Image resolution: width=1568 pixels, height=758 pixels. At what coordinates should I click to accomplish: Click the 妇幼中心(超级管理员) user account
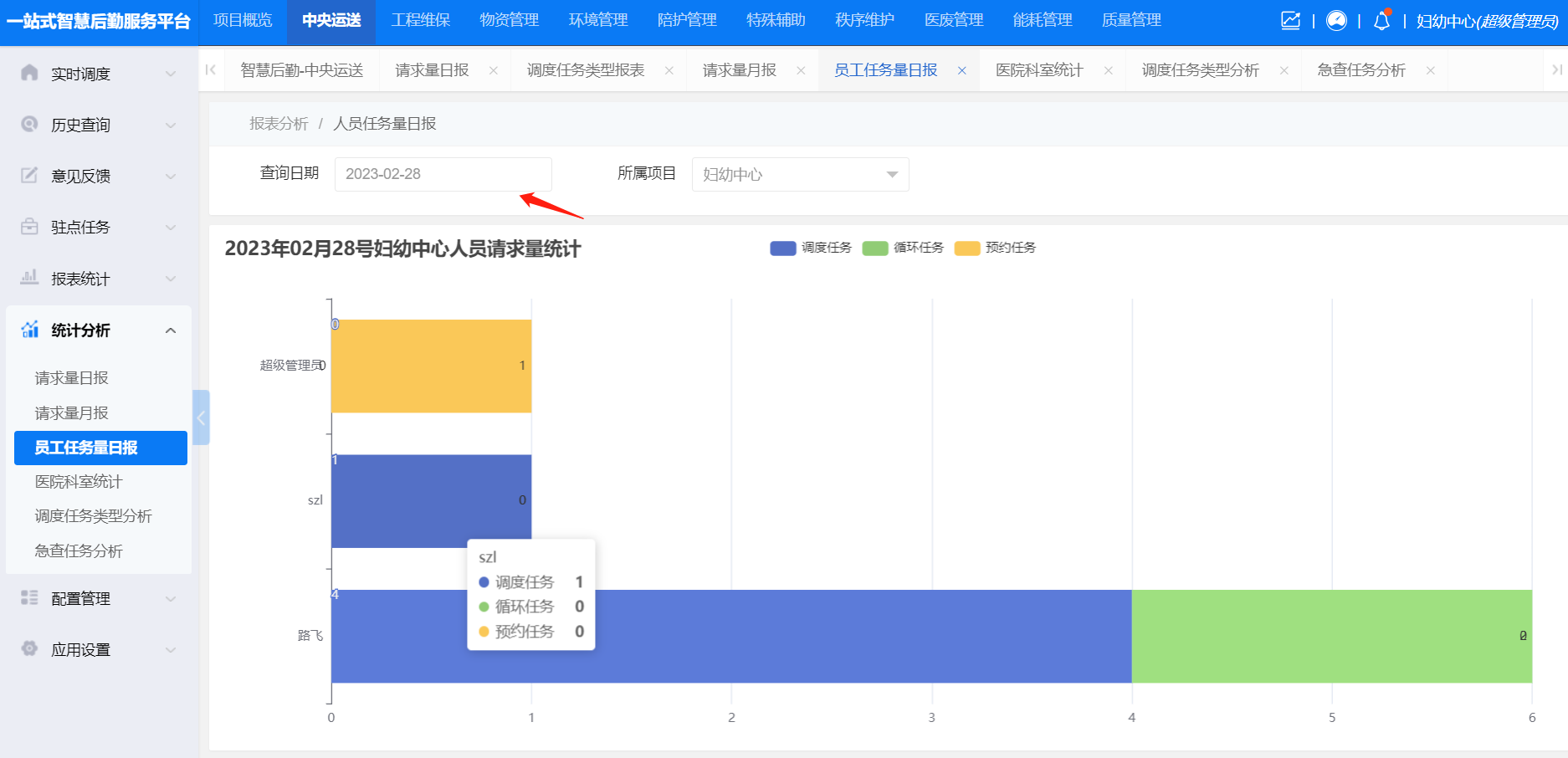tap(1486, 21)
